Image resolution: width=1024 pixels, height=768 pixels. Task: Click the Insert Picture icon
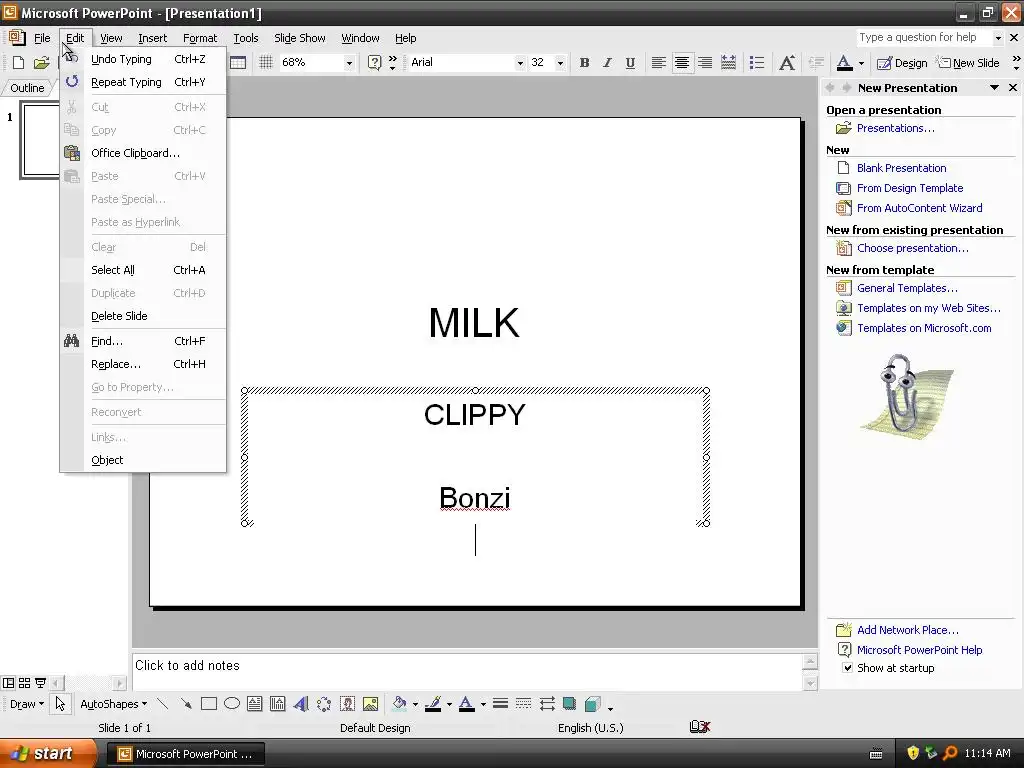370,703
